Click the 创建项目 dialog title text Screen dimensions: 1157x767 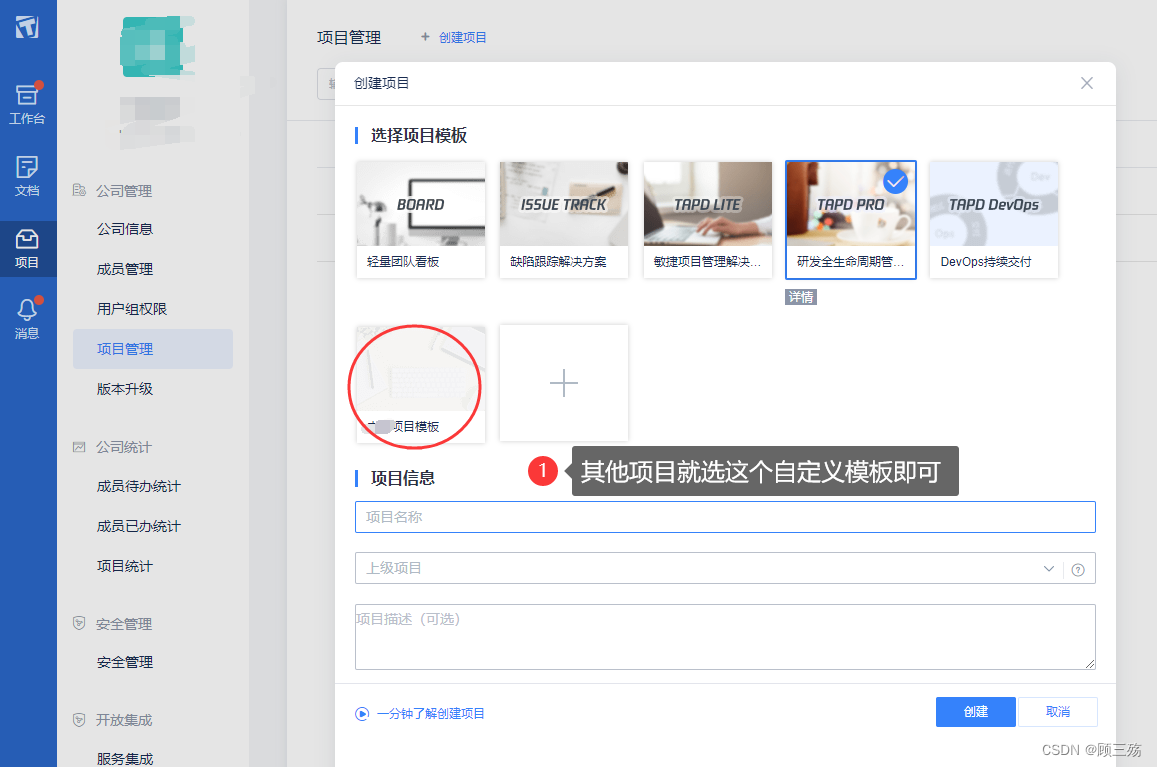coord(381,83)
